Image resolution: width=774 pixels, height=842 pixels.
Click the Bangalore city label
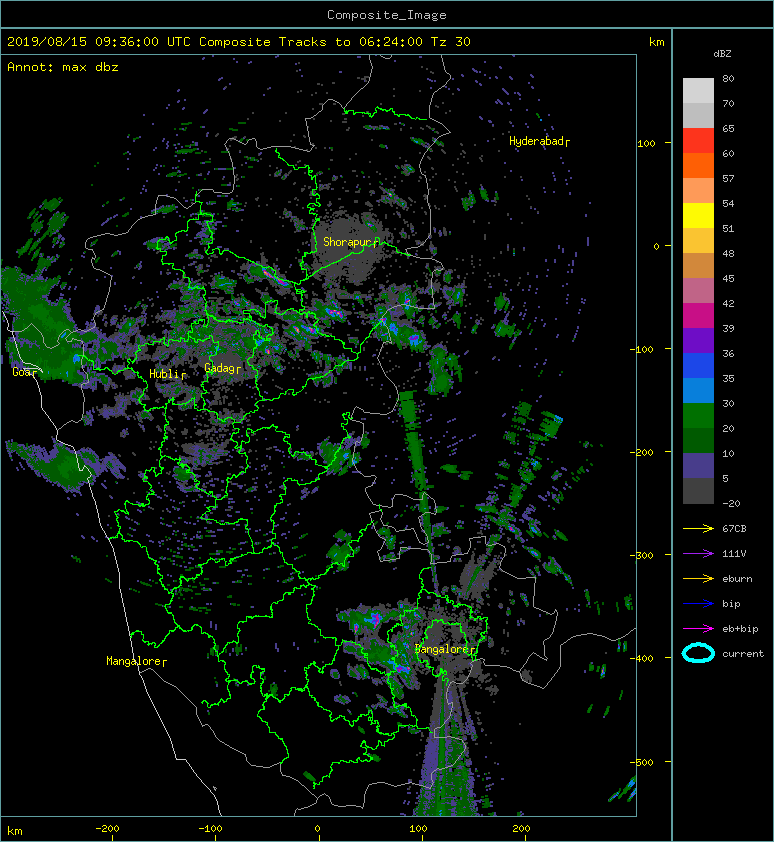(x=445, y=649)
